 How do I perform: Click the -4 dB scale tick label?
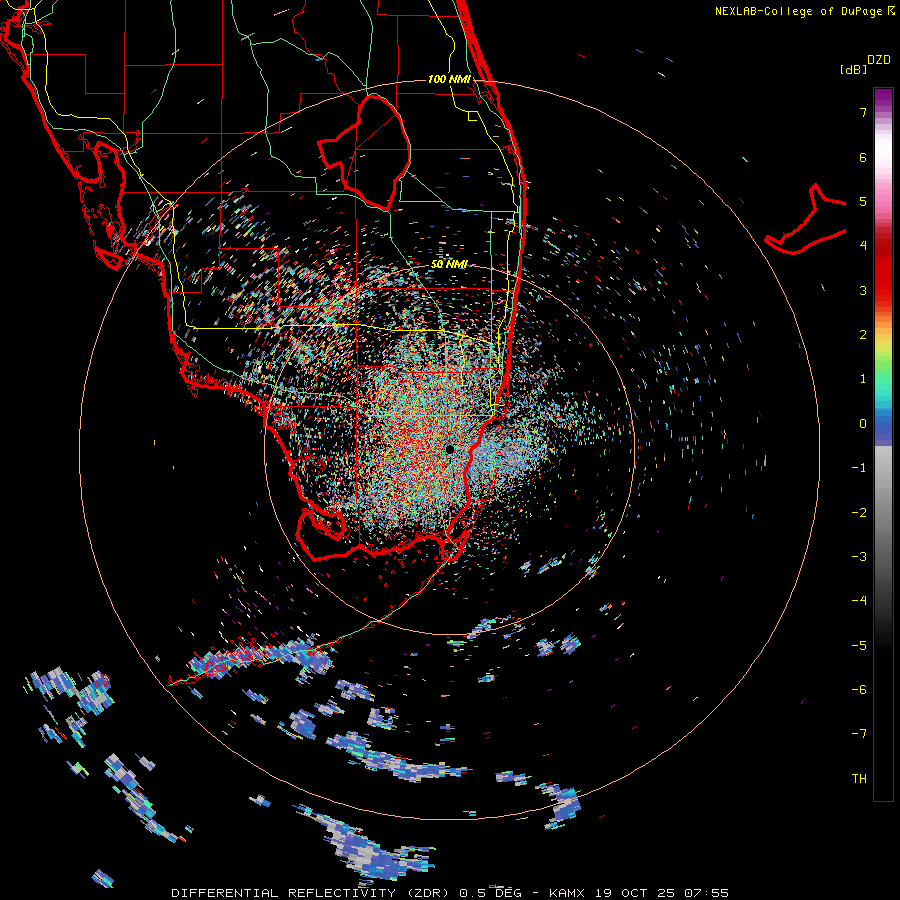pos(859,601)
